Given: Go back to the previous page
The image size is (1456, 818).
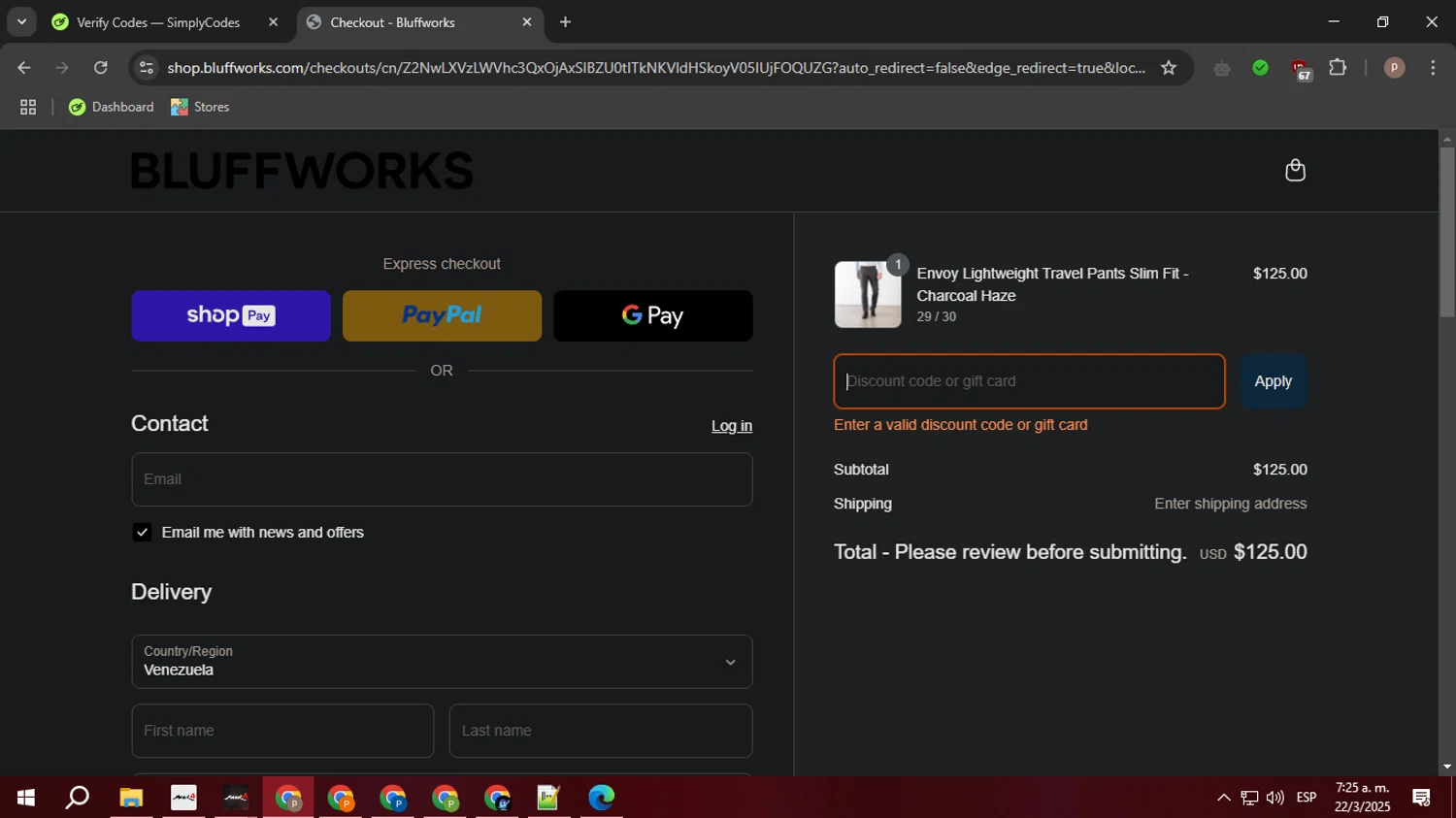Looking at the screenshot, I should pyautogui.click(x=24, y=68).
